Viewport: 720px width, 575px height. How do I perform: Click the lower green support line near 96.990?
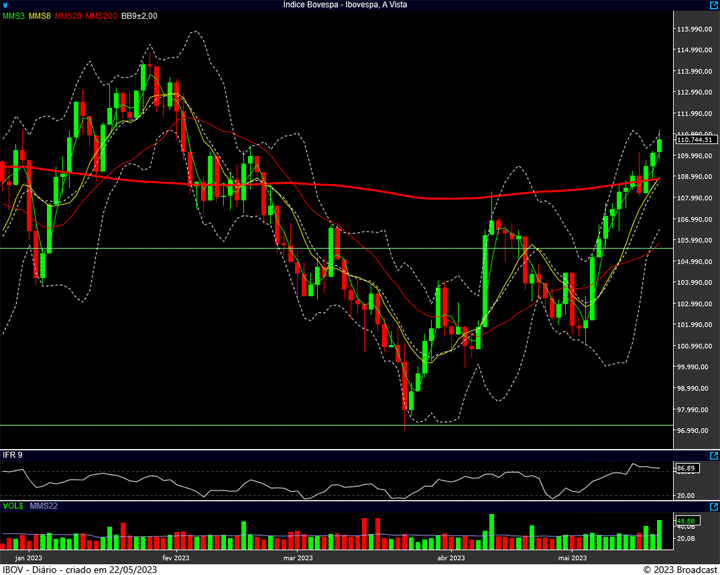point(336,426)
